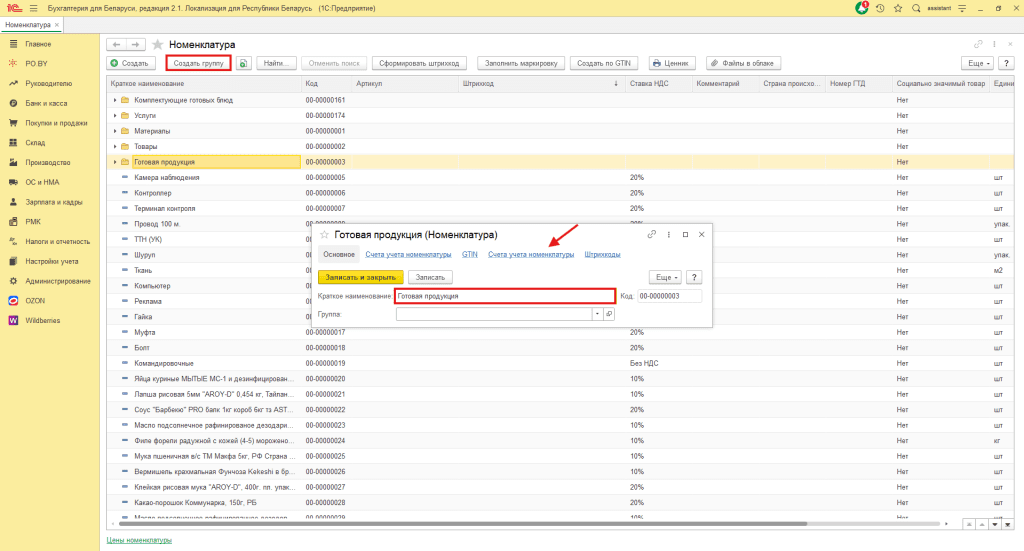Click Сформировать штрихкод button
The height and width of the screenshot is (551, 1024).
pyautogui.click(x=419, y=63)
